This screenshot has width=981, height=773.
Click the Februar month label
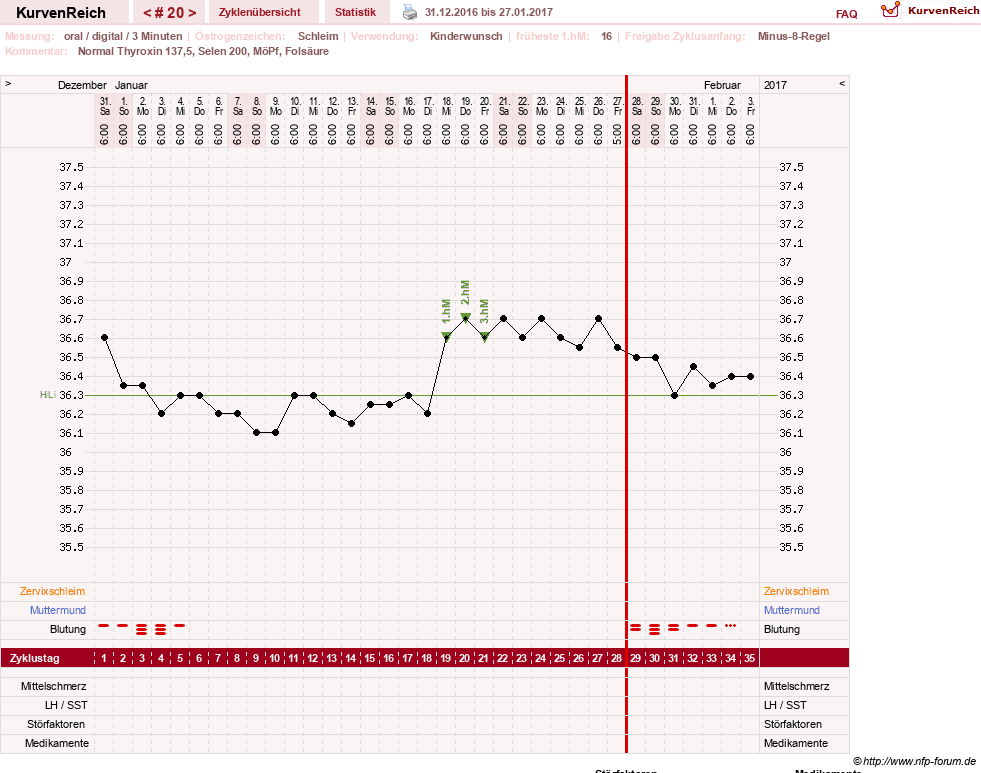(x=722, y=85)
